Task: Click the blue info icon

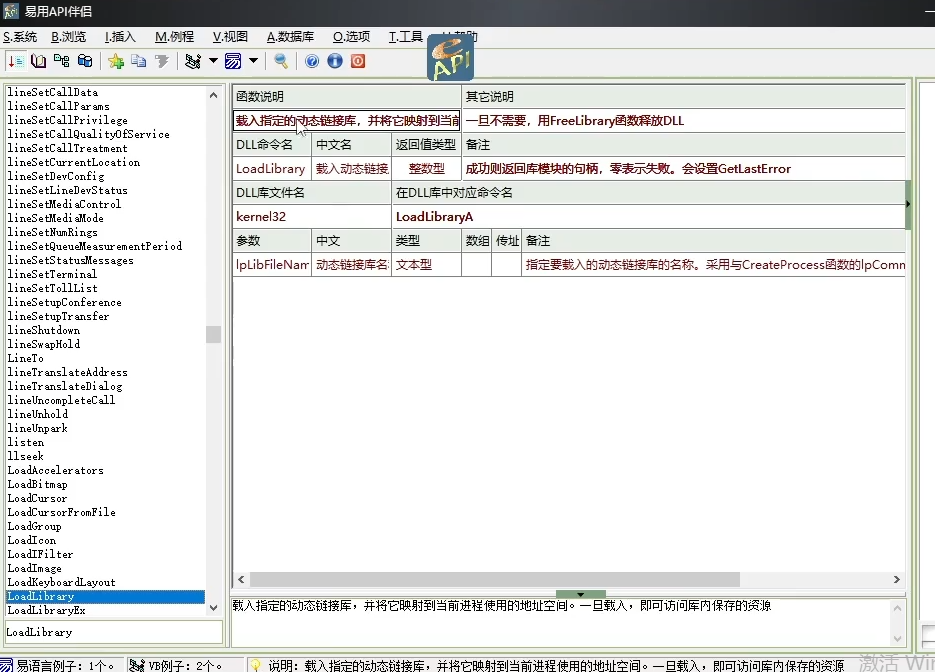Action: (x=335, y=61)
